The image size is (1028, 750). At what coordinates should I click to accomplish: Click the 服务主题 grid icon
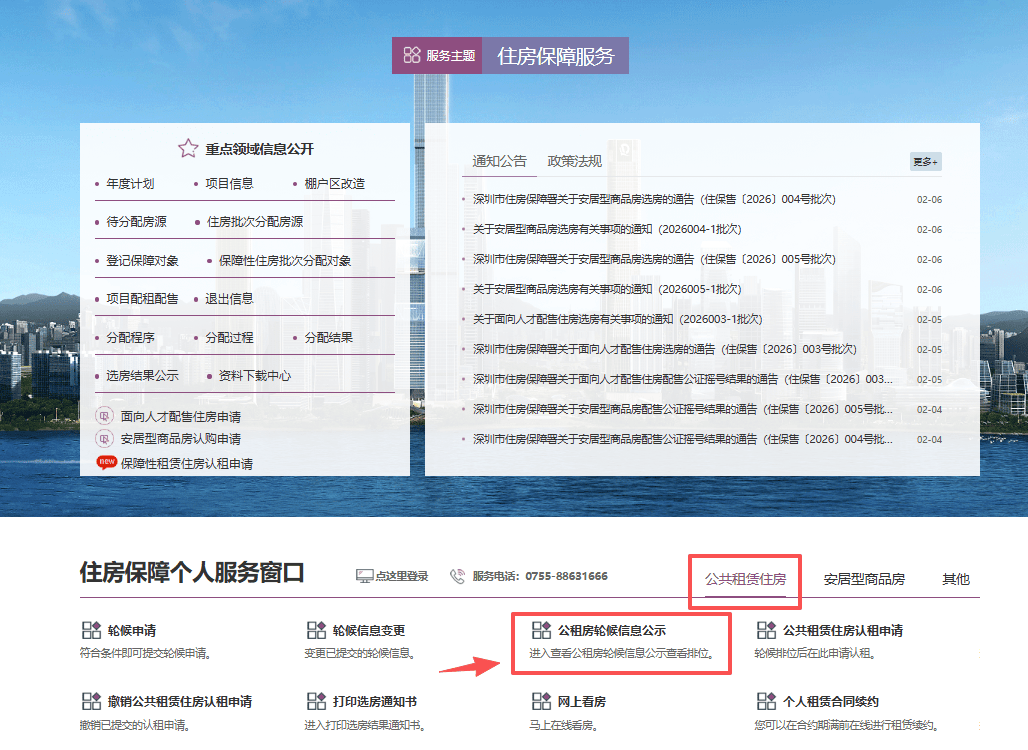tap(410, 55)
